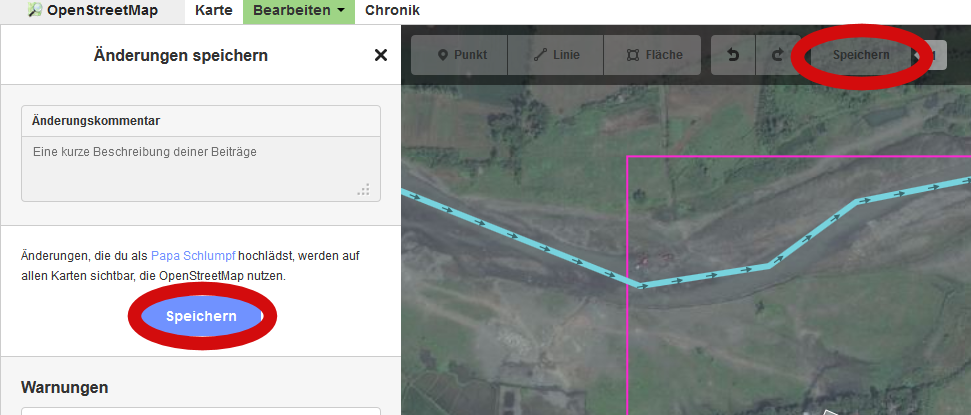Click the OpenStreetMap logo

coord(92,11)
